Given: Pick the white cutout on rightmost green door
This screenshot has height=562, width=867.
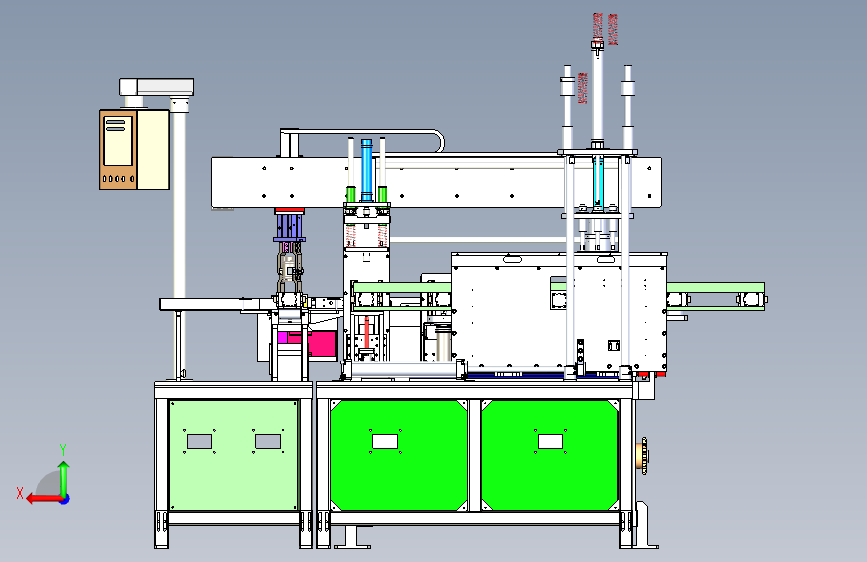Looking at the screenshot, I should pos(550,441).
